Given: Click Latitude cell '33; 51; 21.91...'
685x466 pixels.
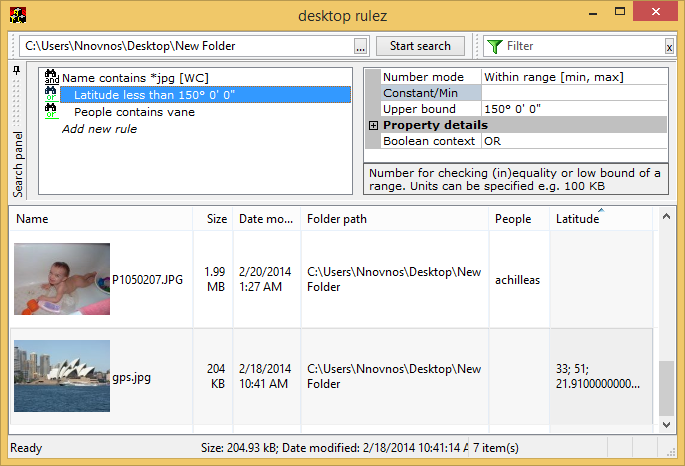Looking at the screenshot, I should coord(598,376).
